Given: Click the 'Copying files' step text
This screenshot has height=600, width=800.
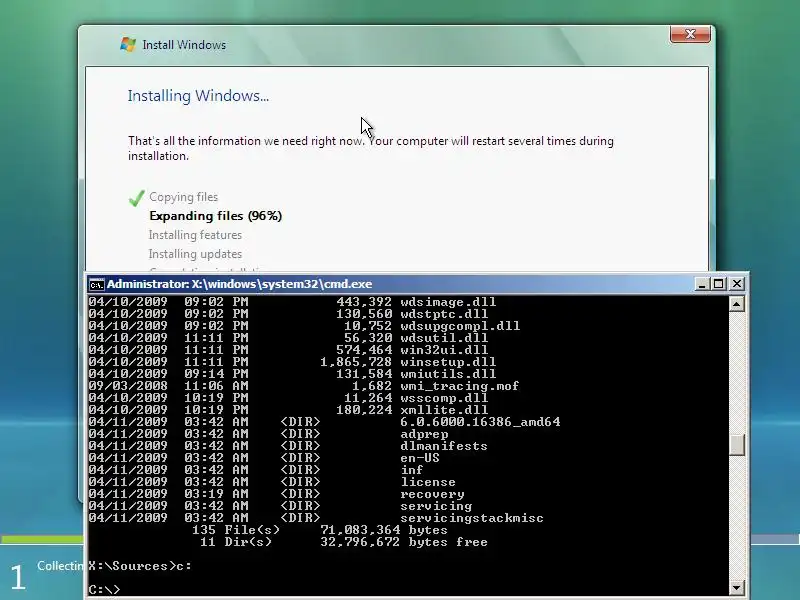Looking at the screenshot, I should click(x=184, y=197).
